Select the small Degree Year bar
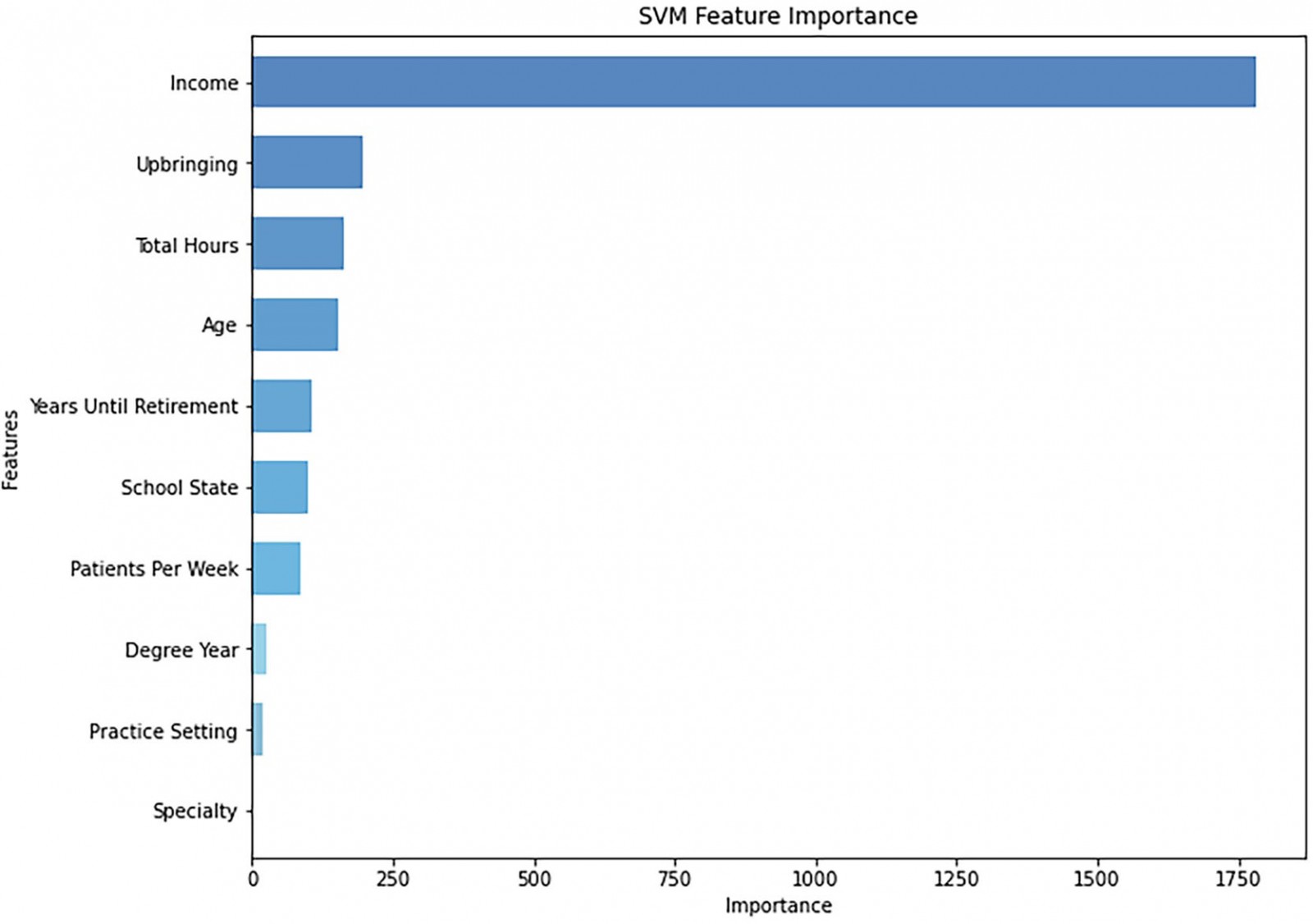The height and width of the screenshot is (924, 1313). click(x=260, y=649)
